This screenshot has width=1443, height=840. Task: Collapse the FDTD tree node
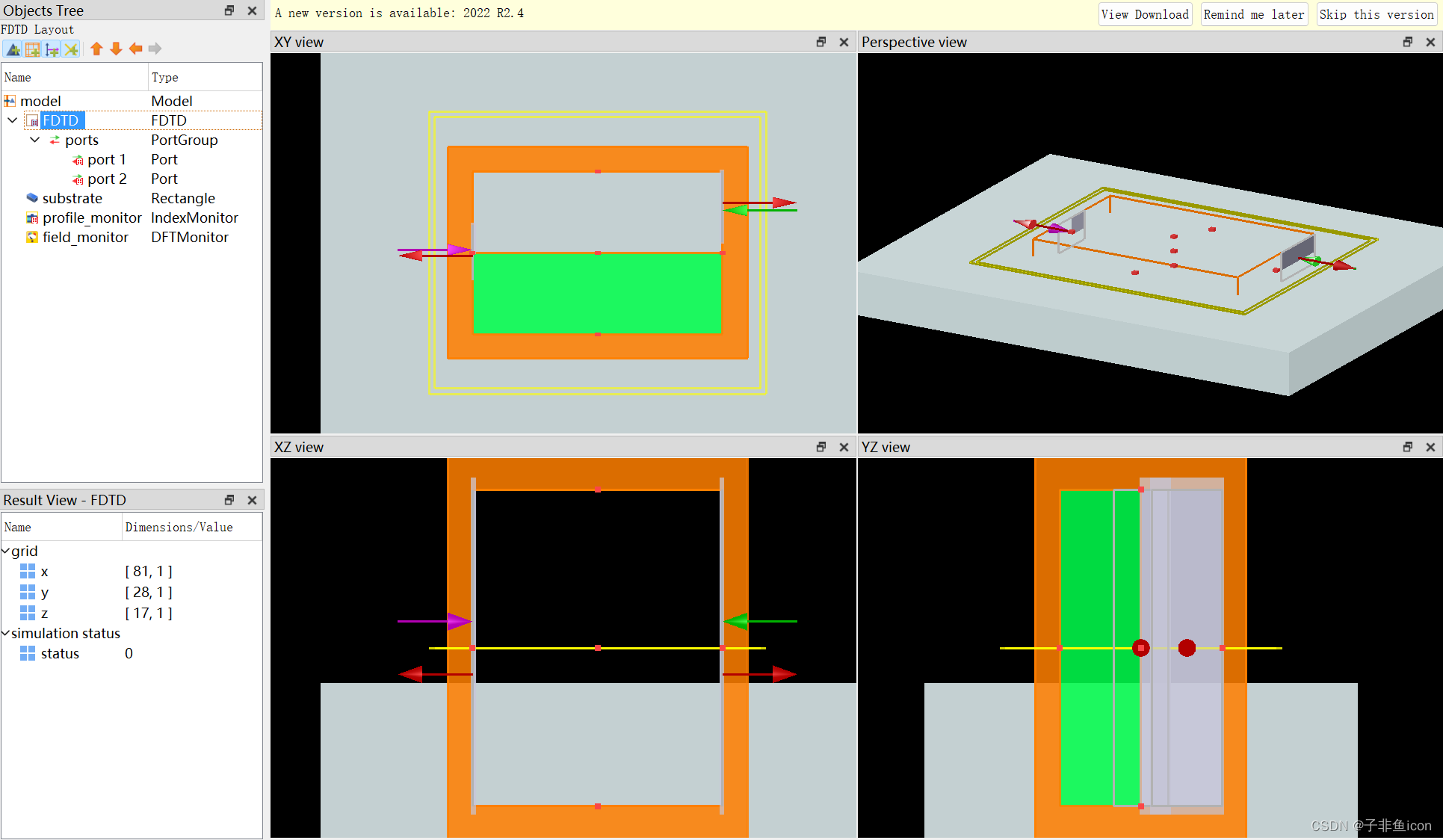coord(13,120)
